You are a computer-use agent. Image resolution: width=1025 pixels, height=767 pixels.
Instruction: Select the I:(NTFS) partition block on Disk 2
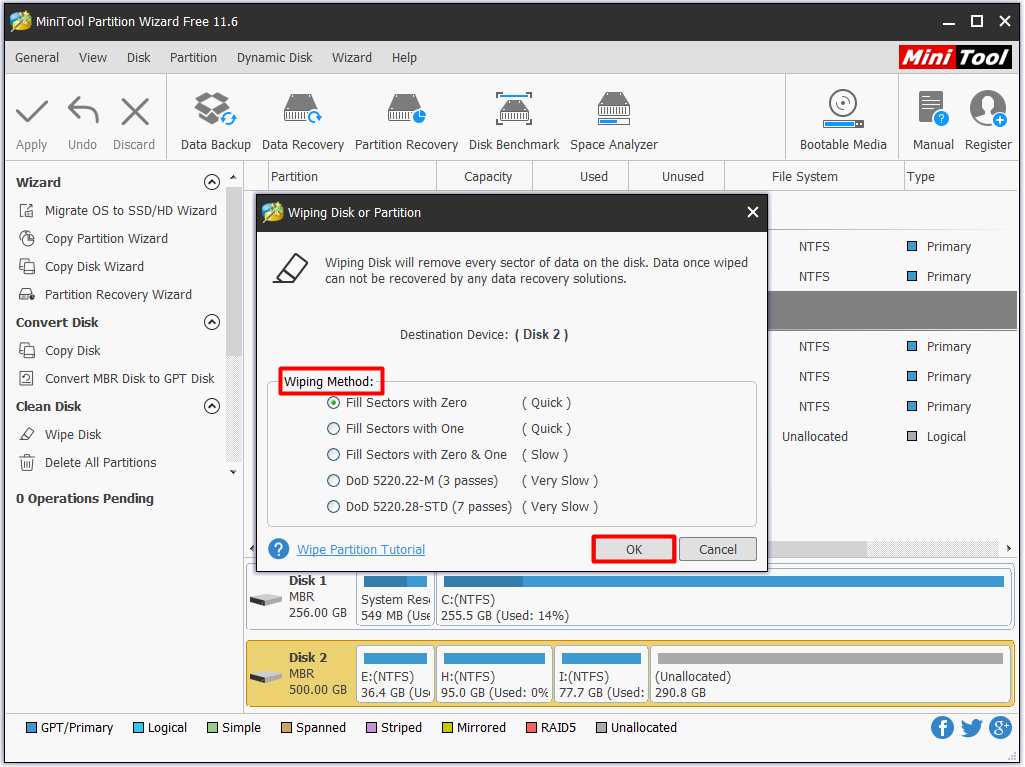[601, 675]
